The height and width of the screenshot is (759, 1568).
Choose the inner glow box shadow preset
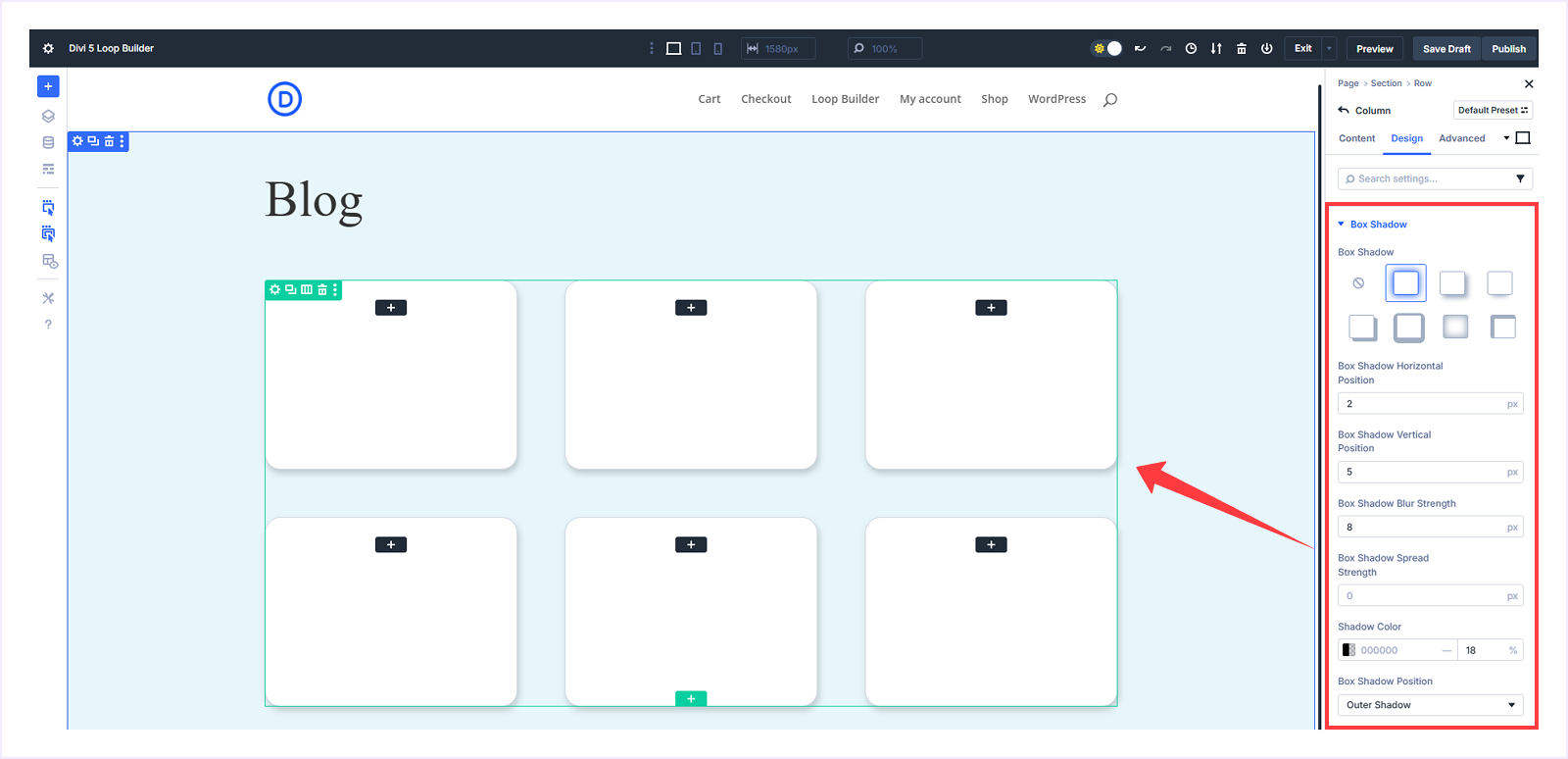(1455, 327)
